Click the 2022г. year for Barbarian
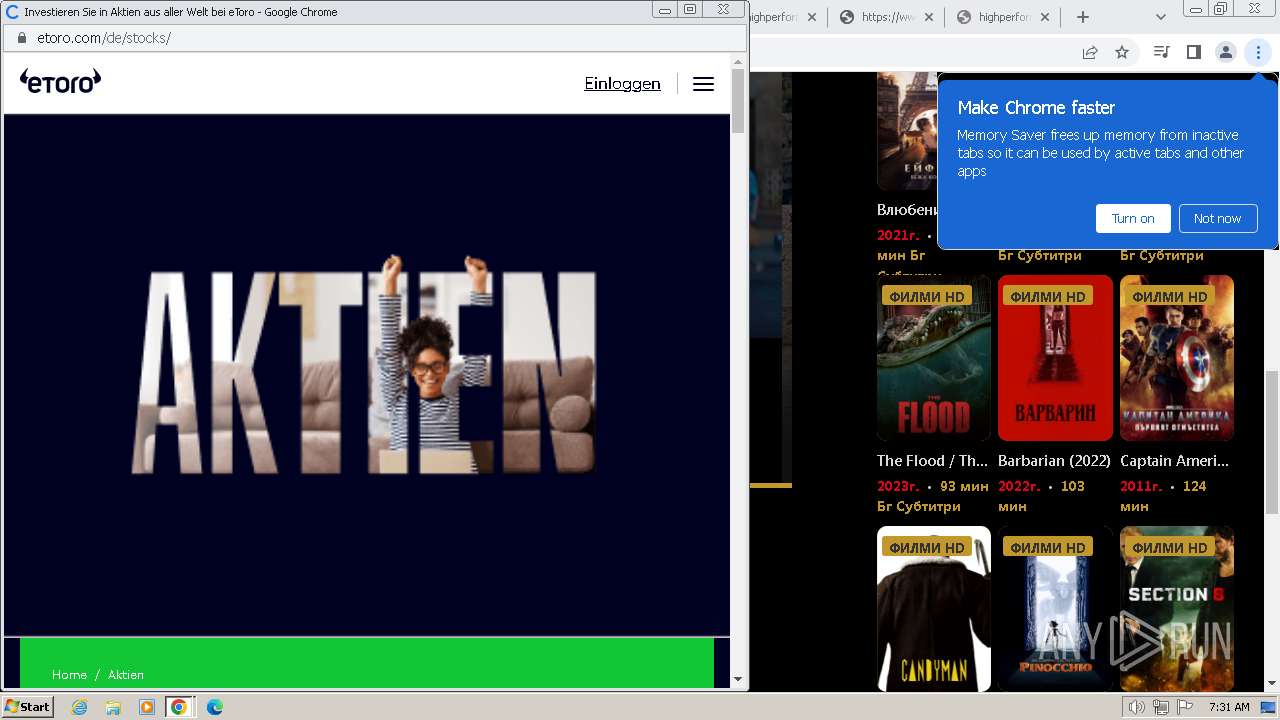The width and height of the screenshot is (1280, 720). 1019,486
